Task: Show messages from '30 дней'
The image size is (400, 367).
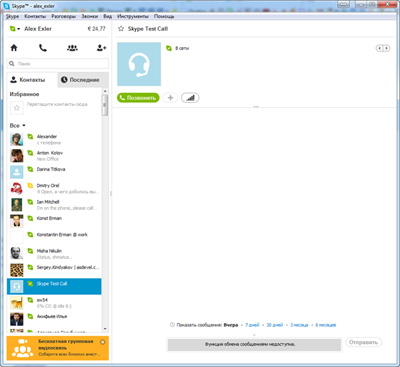Action: coord(275,325)
